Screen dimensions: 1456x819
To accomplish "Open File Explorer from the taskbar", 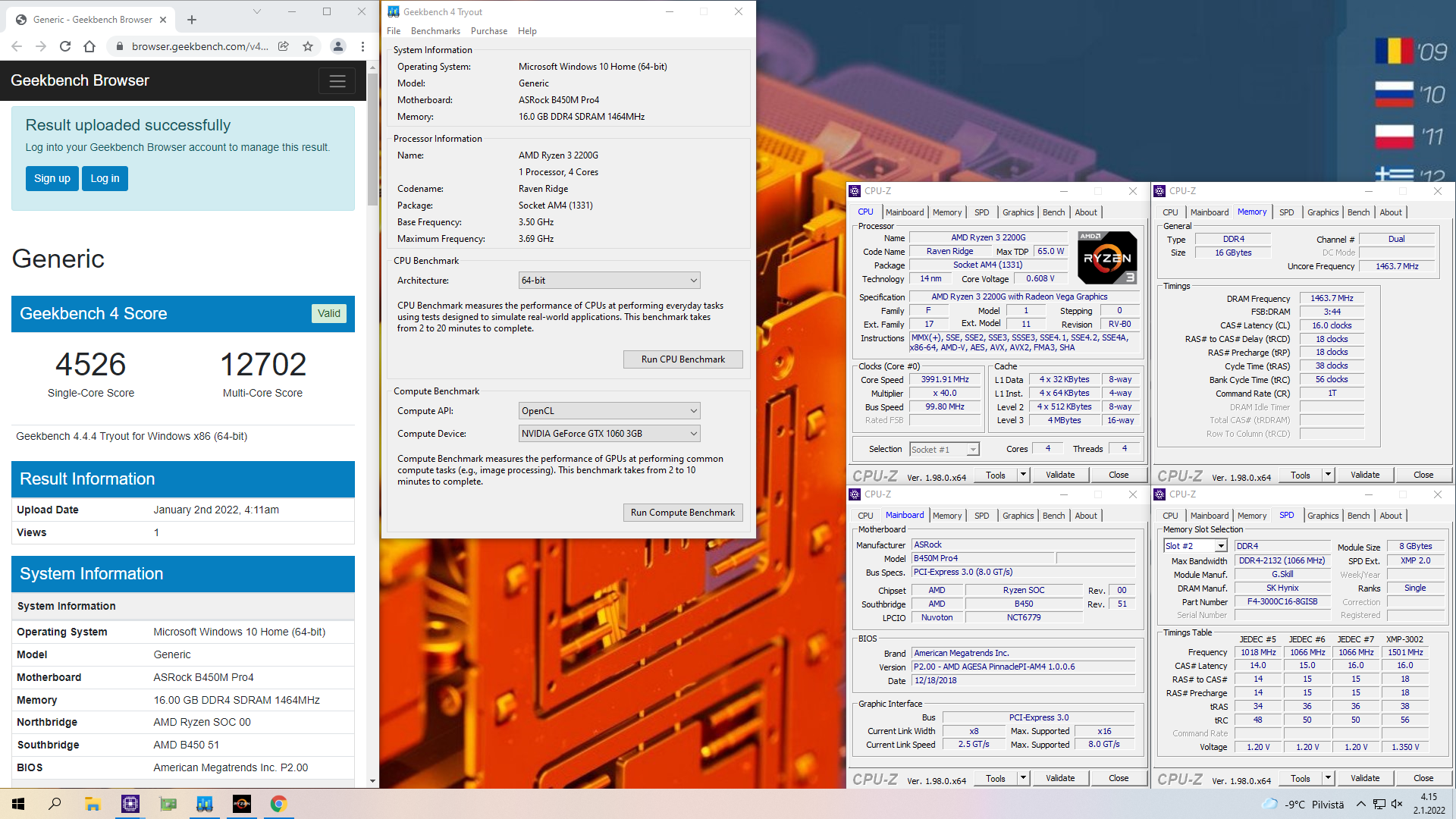I will tap(93, 804).
